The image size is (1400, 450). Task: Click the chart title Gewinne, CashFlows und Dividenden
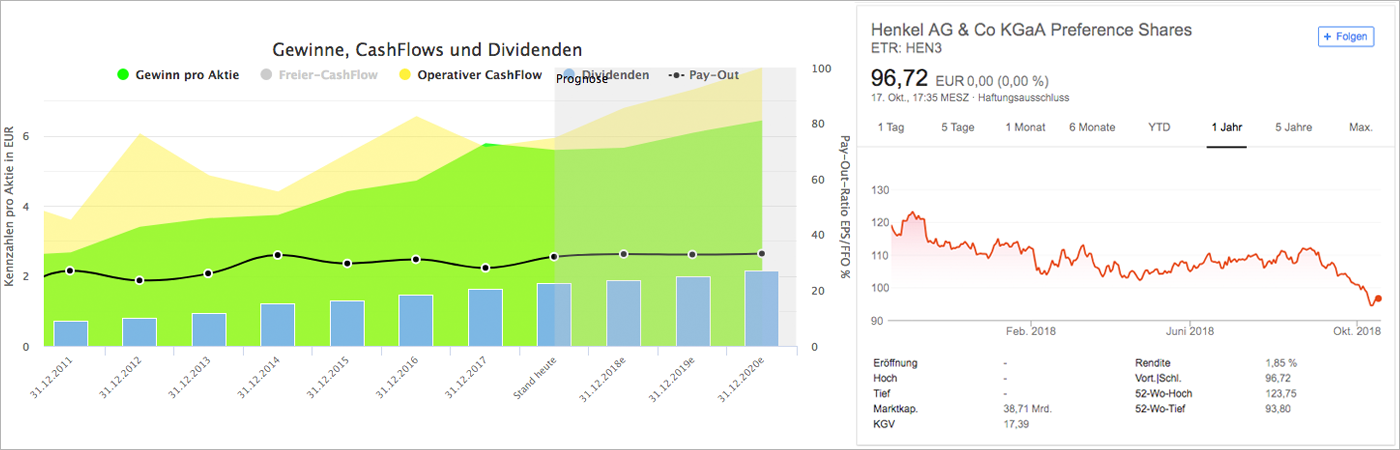[428, 49]
